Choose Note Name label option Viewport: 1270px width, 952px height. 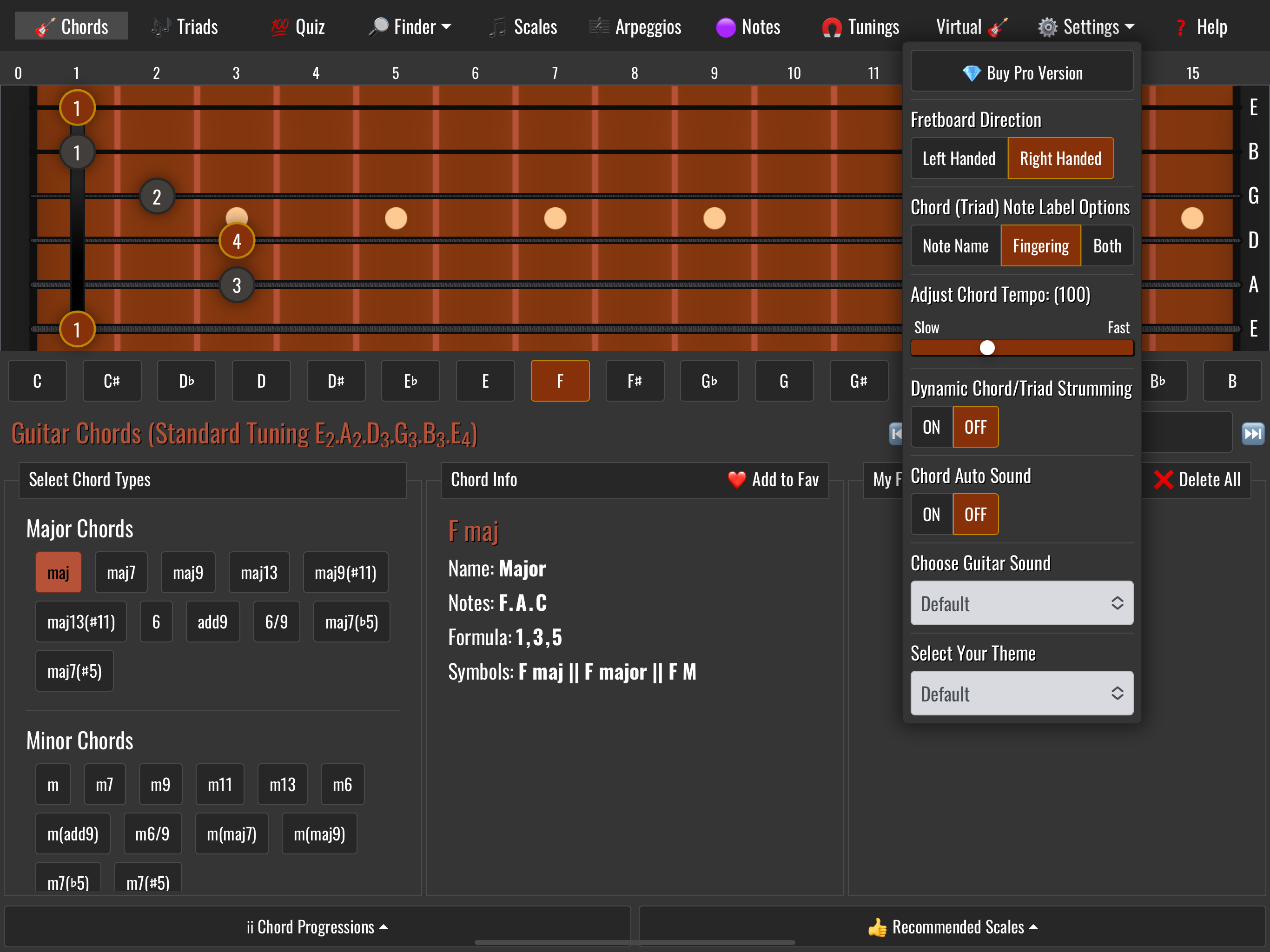(955, 246)
